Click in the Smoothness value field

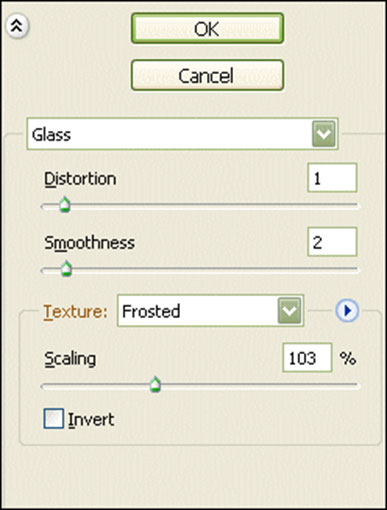coord(332,242)
